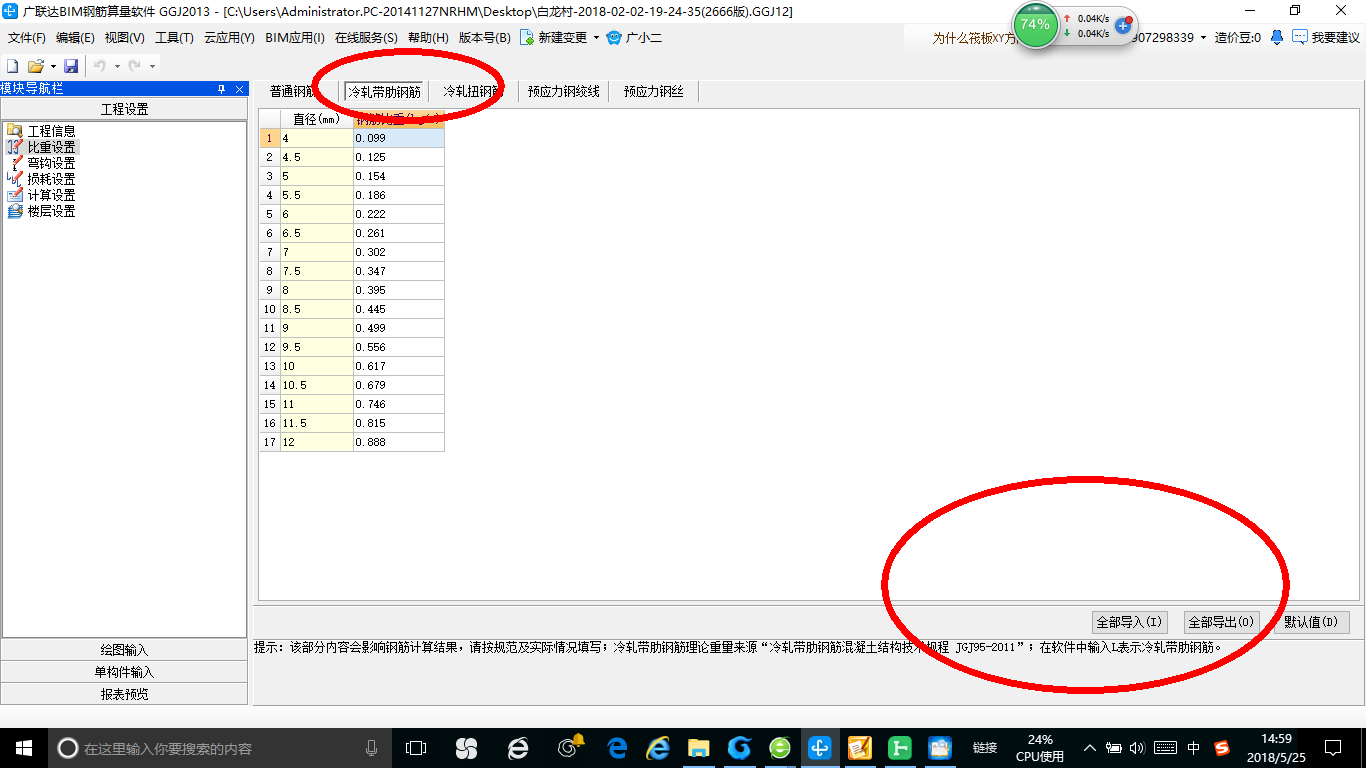Open the 在线服务(S) menu
1366x768 pixels.
coord(366,38)
